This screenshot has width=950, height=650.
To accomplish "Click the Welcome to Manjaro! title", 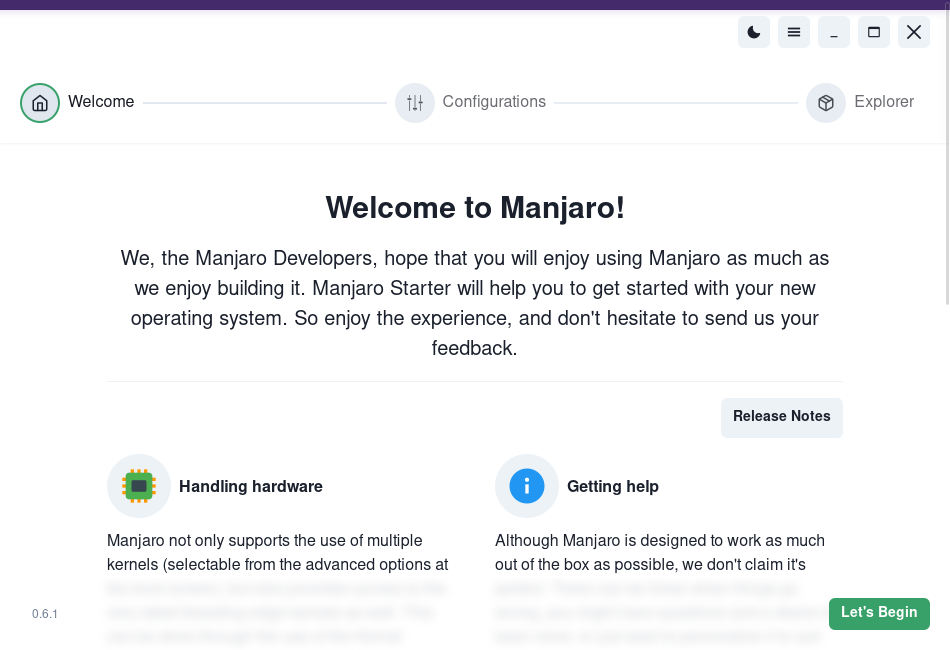I will tap(475, 208).
